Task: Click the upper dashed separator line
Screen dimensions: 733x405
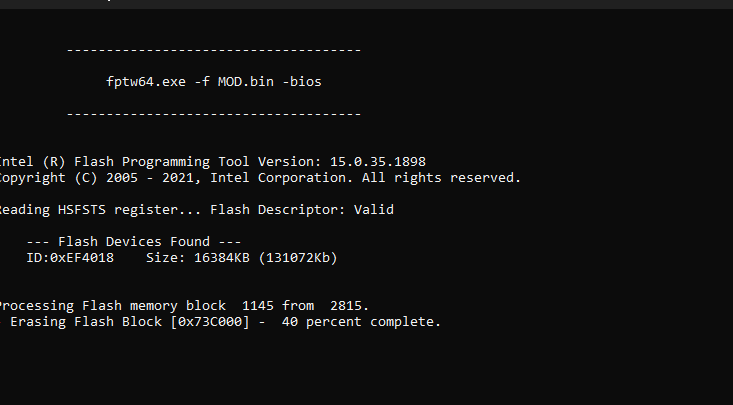Action: pyautogui.click(x=214, y=50)
